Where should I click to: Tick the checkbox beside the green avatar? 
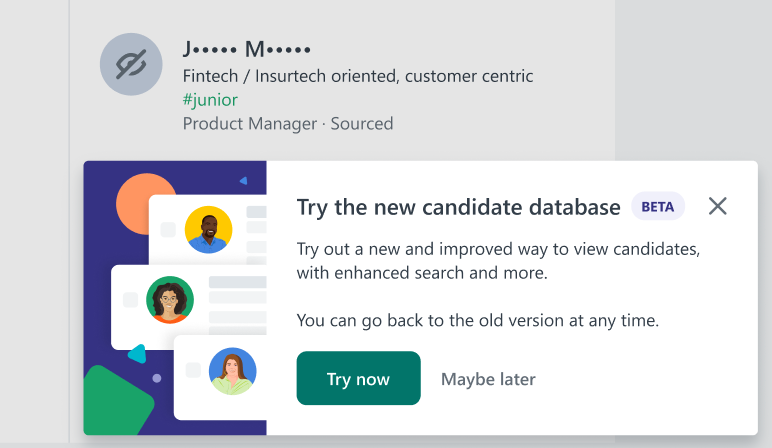point(130,299)
